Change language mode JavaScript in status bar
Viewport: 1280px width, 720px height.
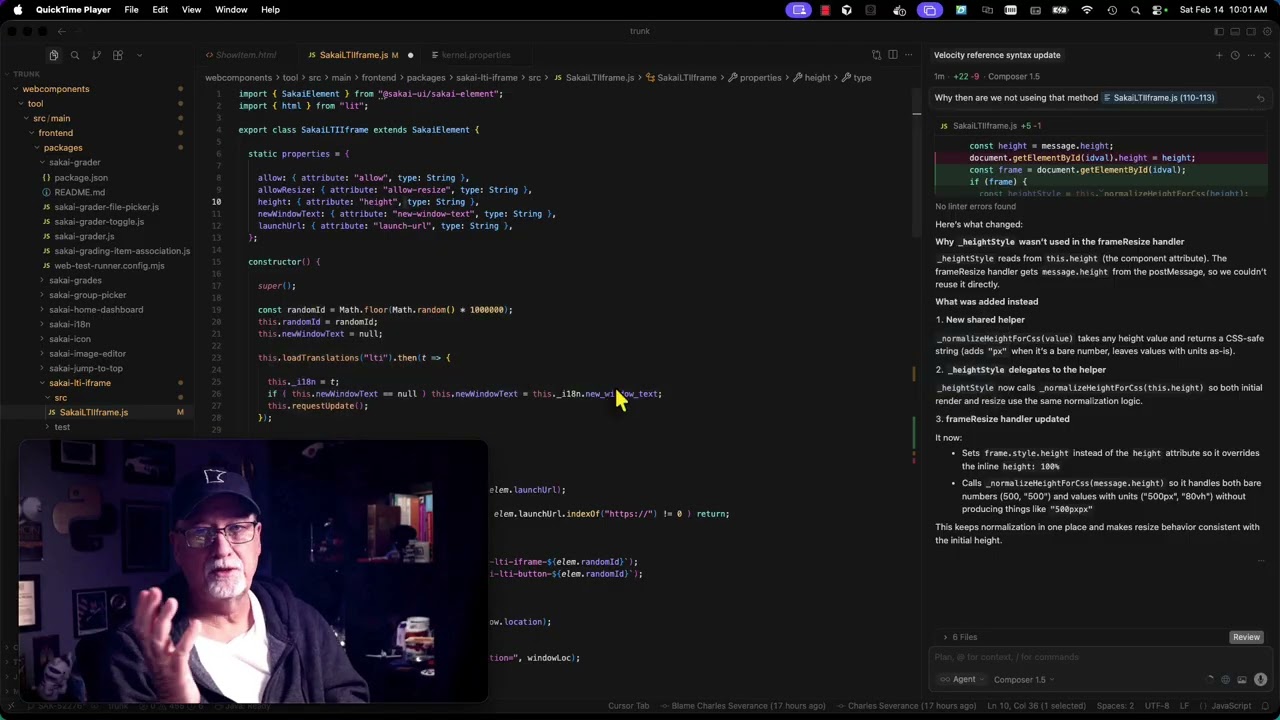(x=1231, y=706)
